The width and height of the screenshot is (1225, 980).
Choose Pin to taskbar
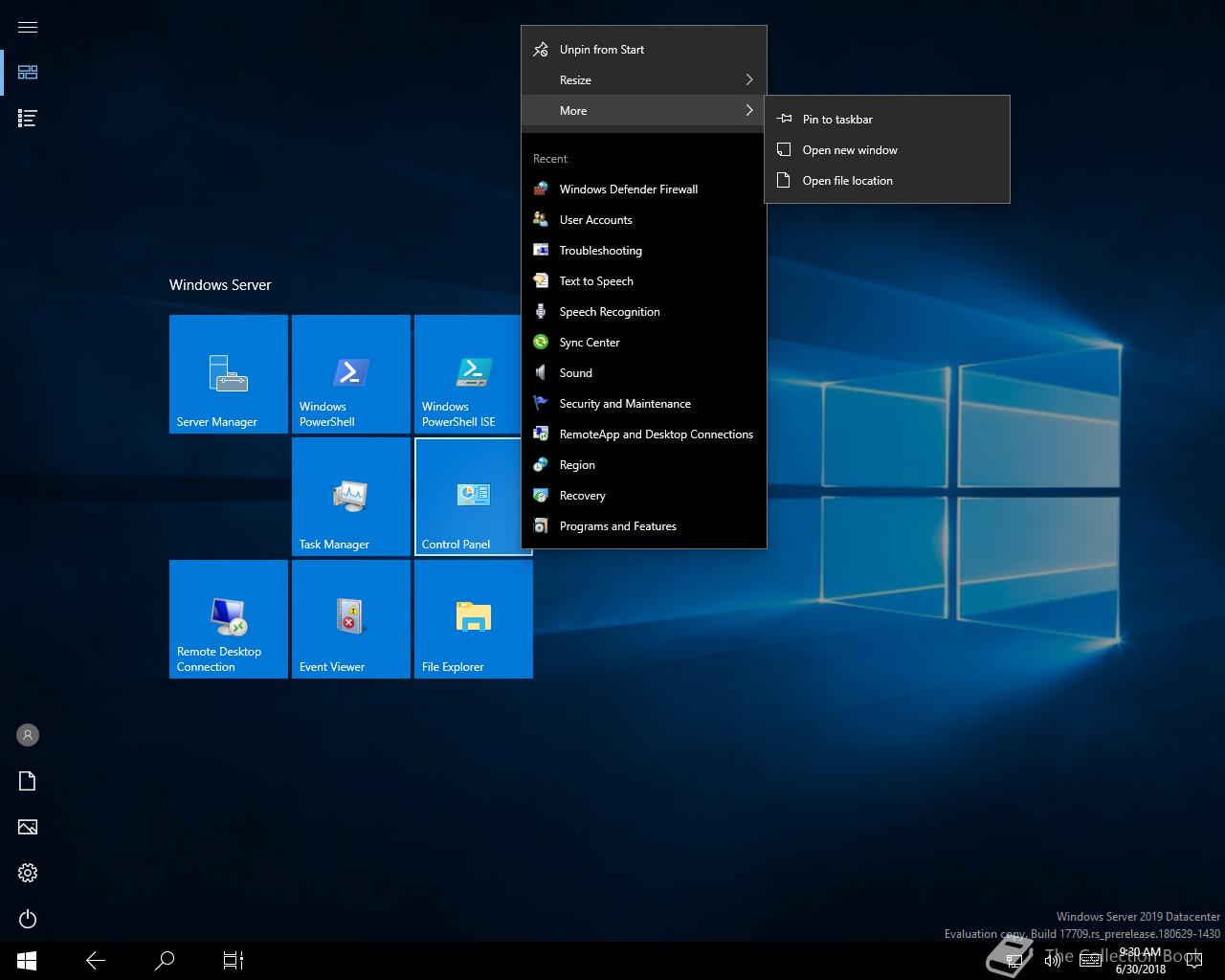coord(887,120)
